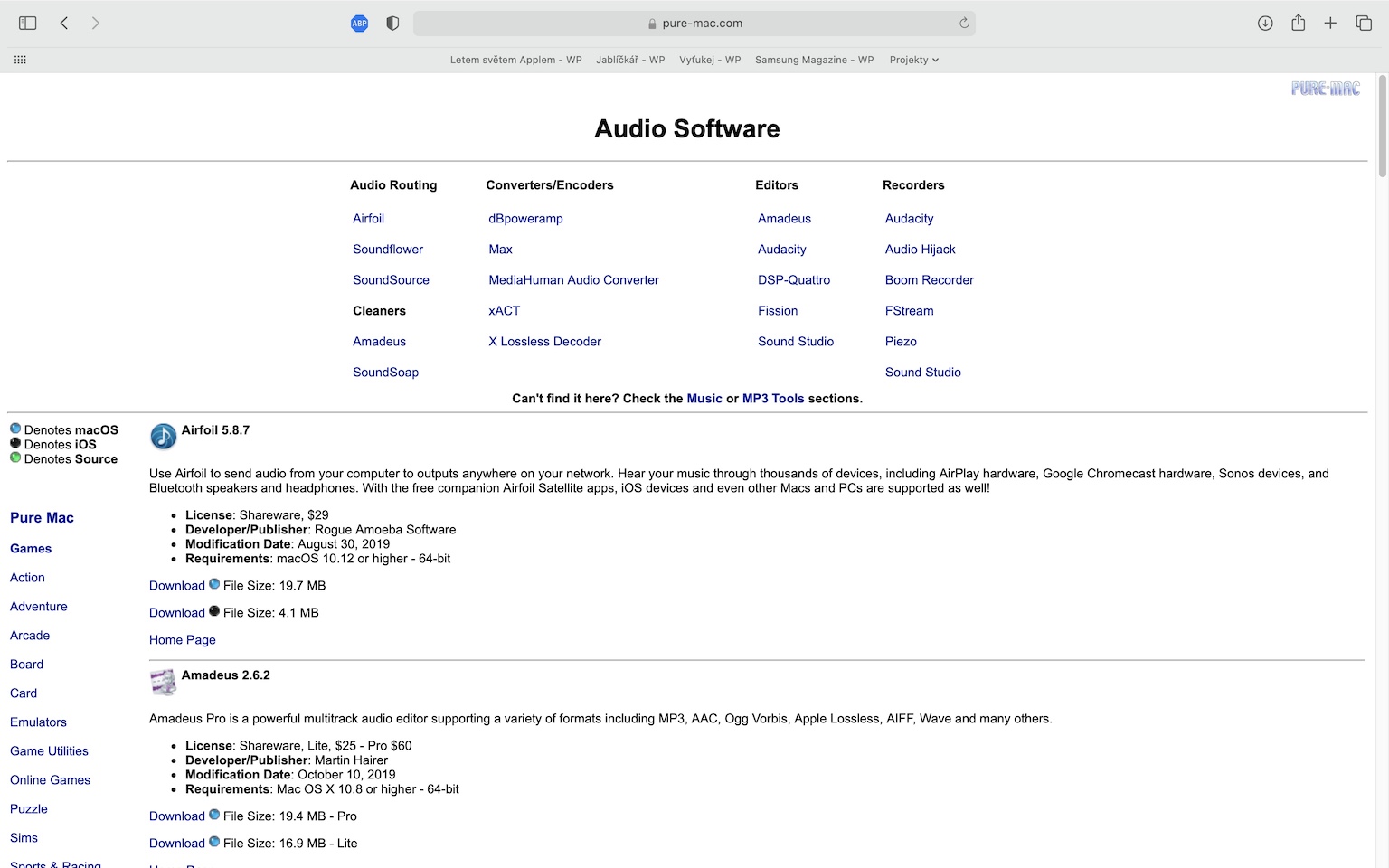This screenshot has width=1389, height=868.
Task: Click macOS icon beside Amadeus Lite download
Action: point(214,842)
